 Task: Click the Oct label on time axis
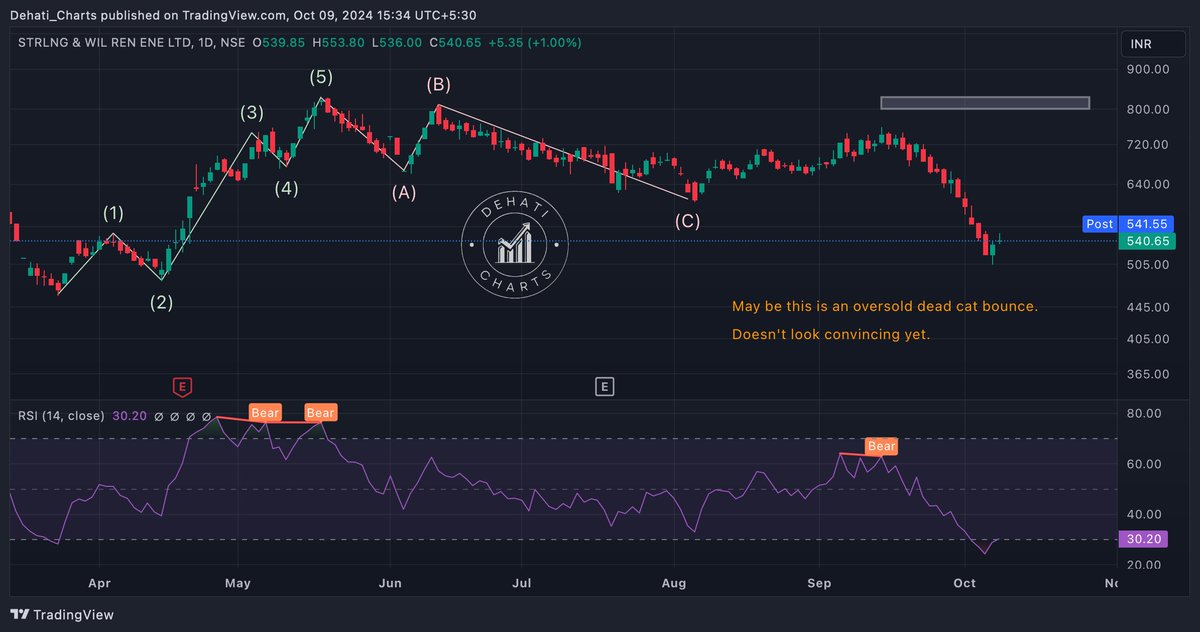[965, 581]
